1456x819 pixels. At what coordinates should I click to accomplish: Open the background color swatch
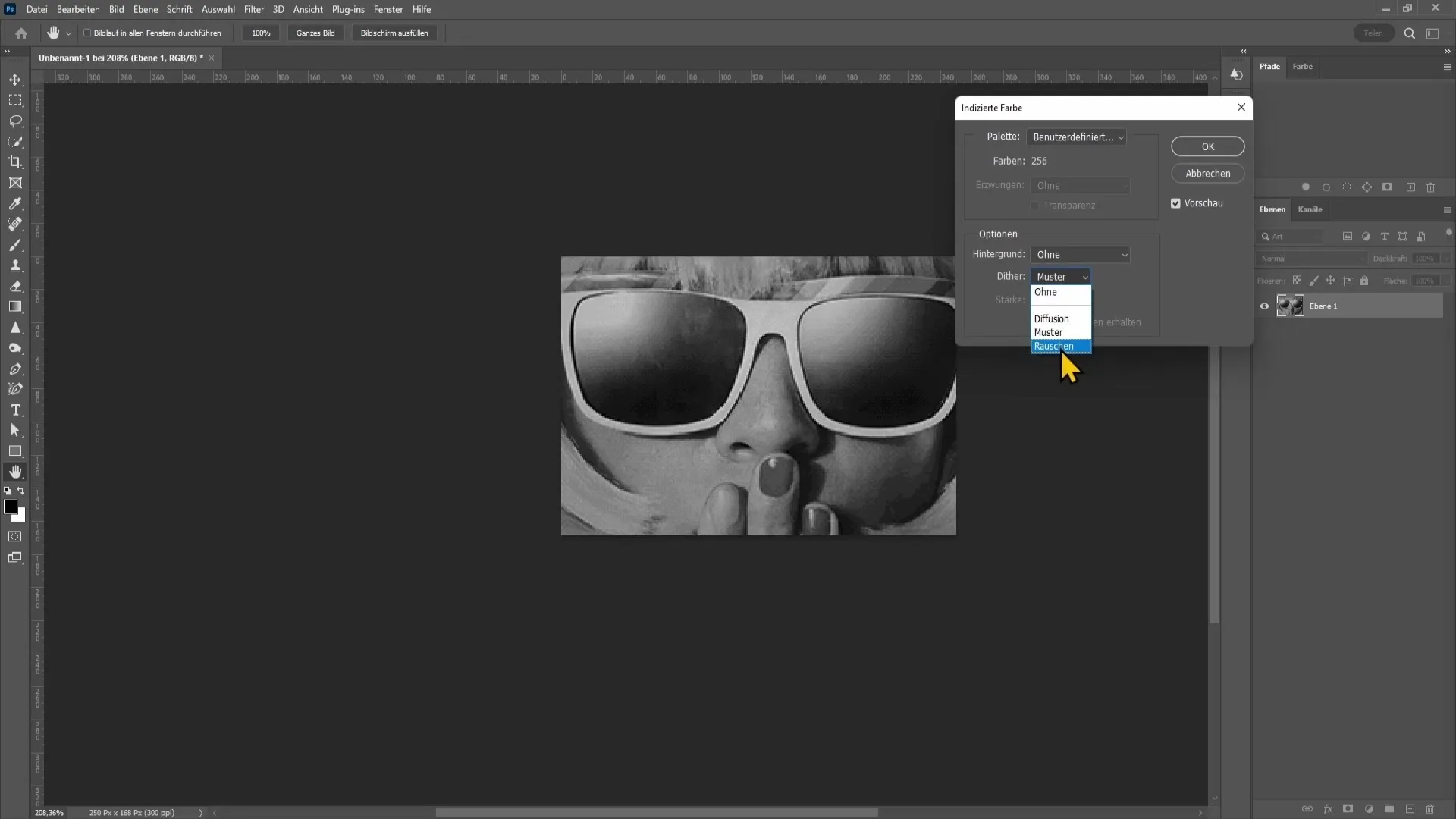[20, 517]
